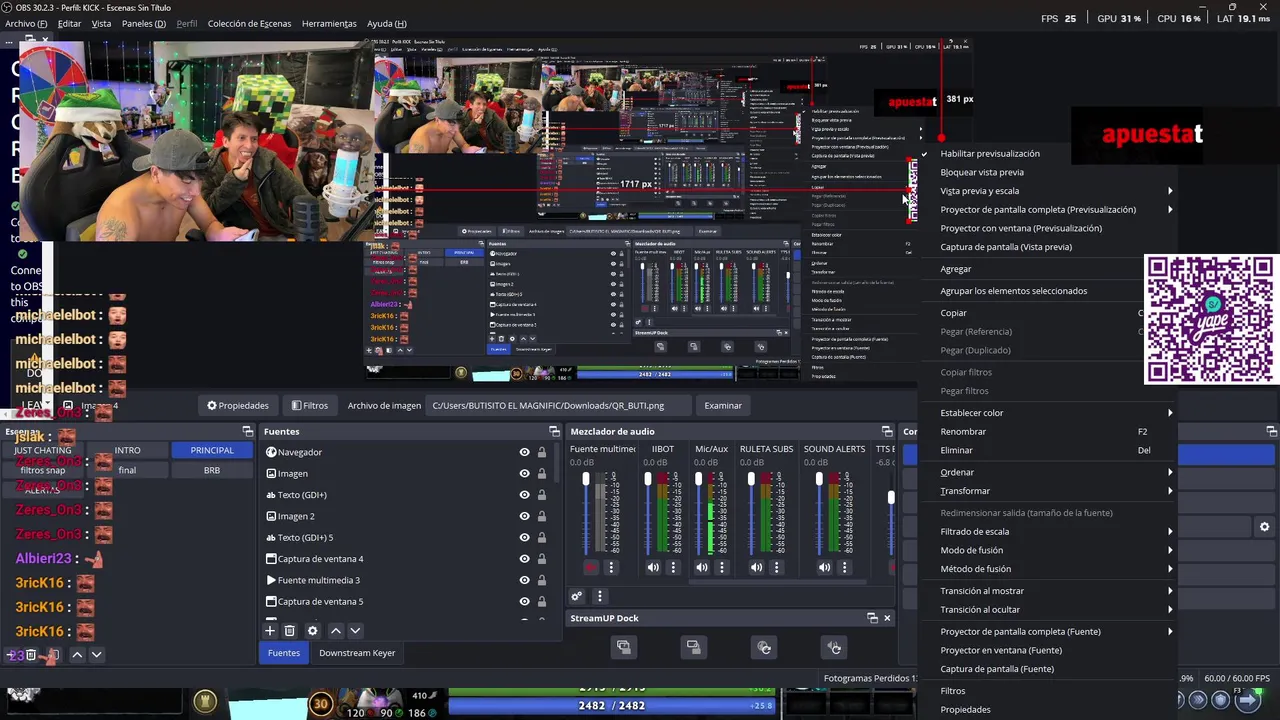Screen dimensions: 1280x720
Task: Toggle lock on Navegador source
Action: (542, 452)
